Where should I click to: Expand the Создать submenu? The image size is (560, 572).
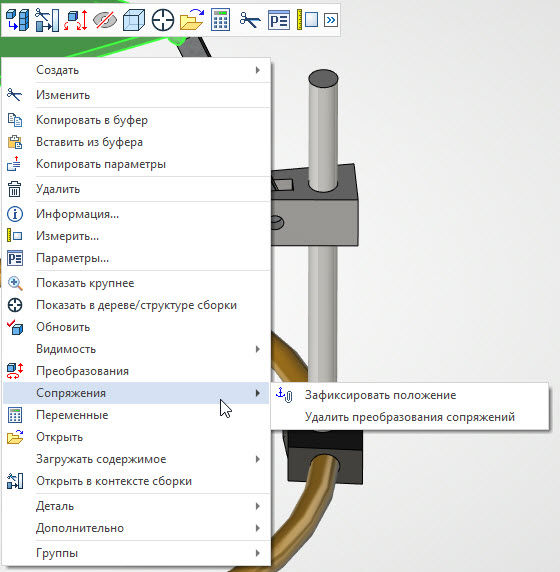[x=136, y=70]
